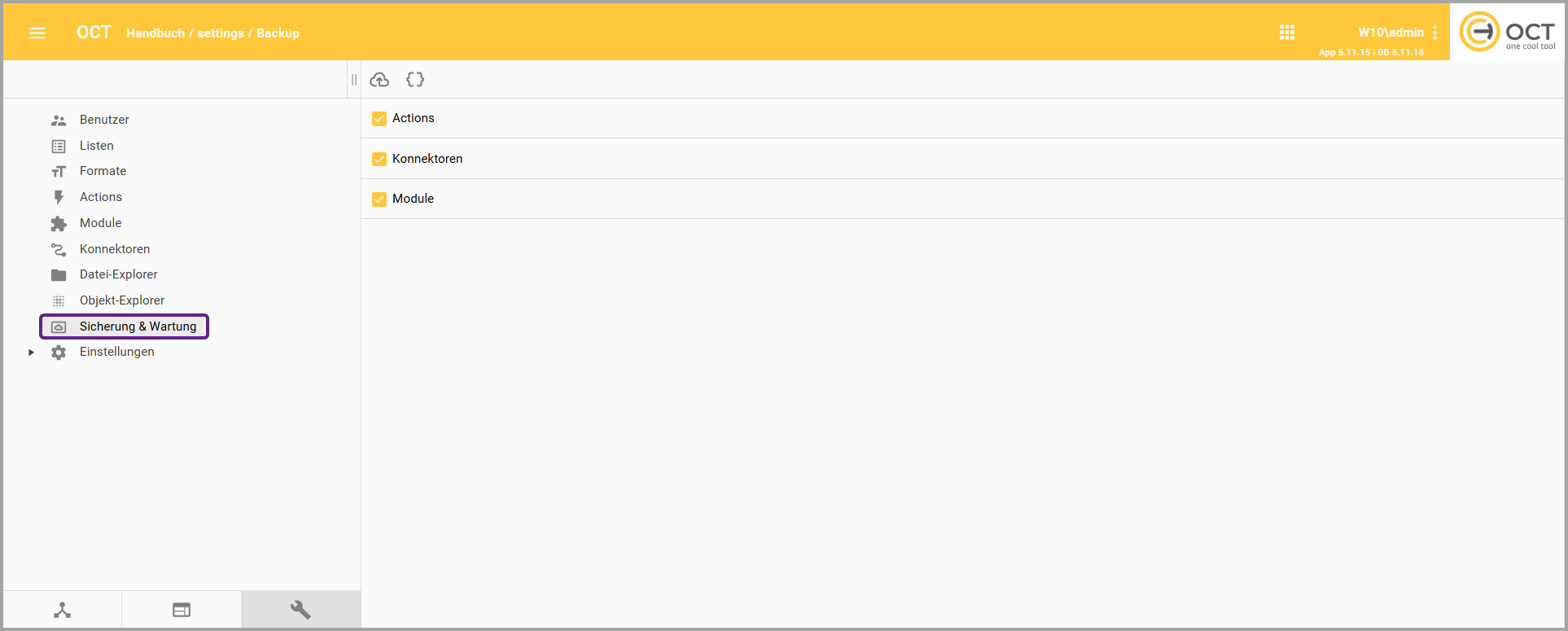Switch to the structure tree tab
The height and width of the screenshot is (631, 1568).
tap(63, 610)
